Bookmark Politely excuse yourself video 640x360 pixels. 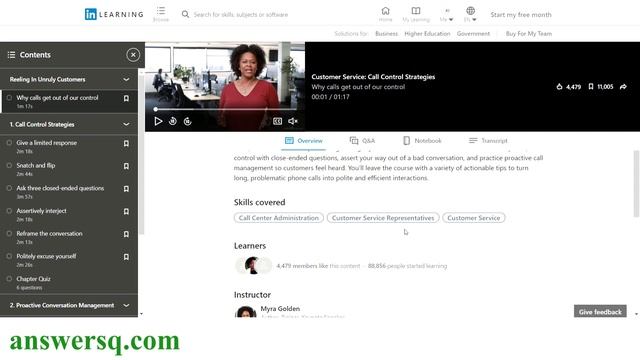tap(127, 257)
